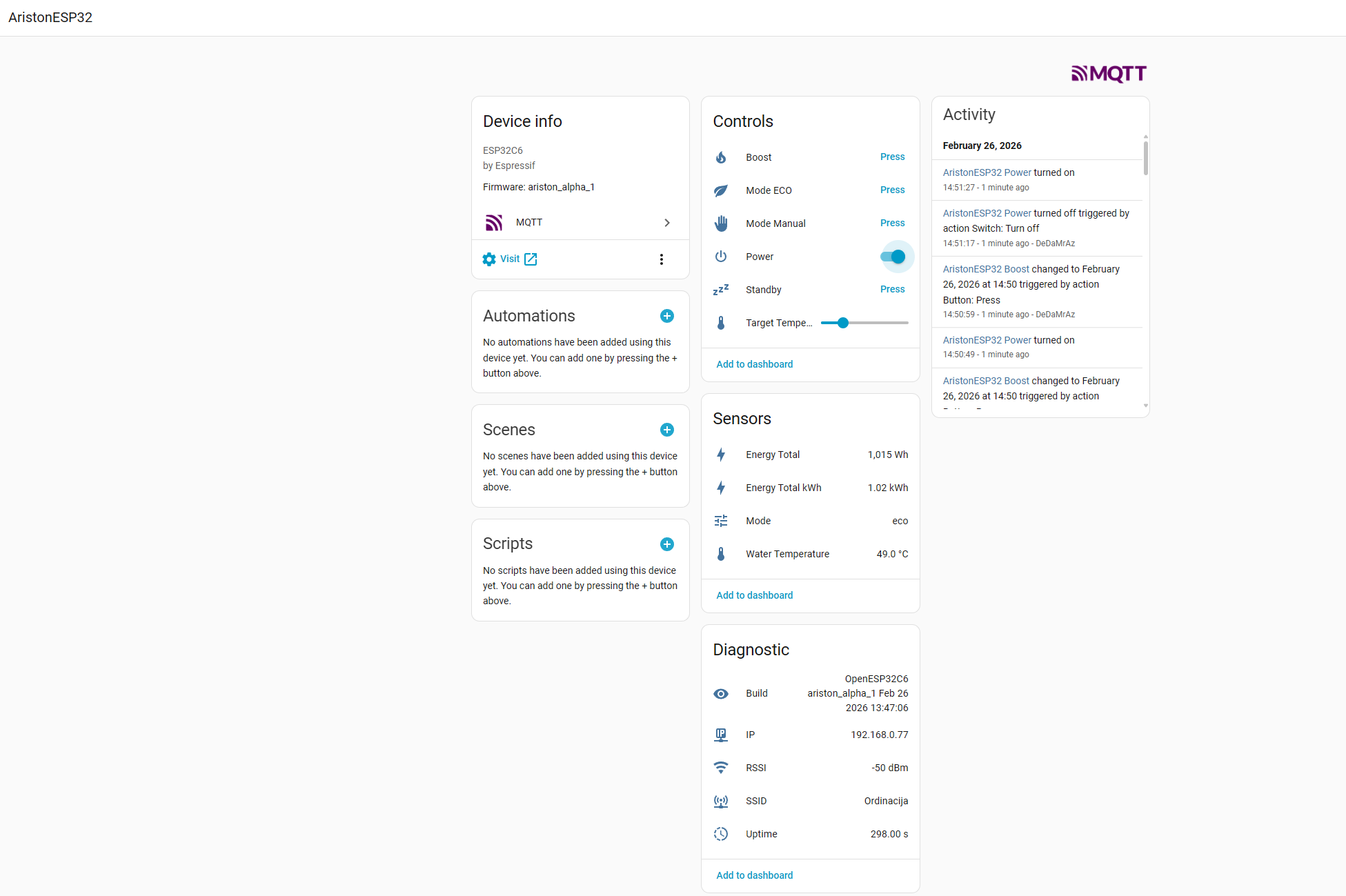Click the Activity panel scrollbar
The height and width of the screenshot is (896, 1346).
pyautogui.click(x=1145, y=159)
